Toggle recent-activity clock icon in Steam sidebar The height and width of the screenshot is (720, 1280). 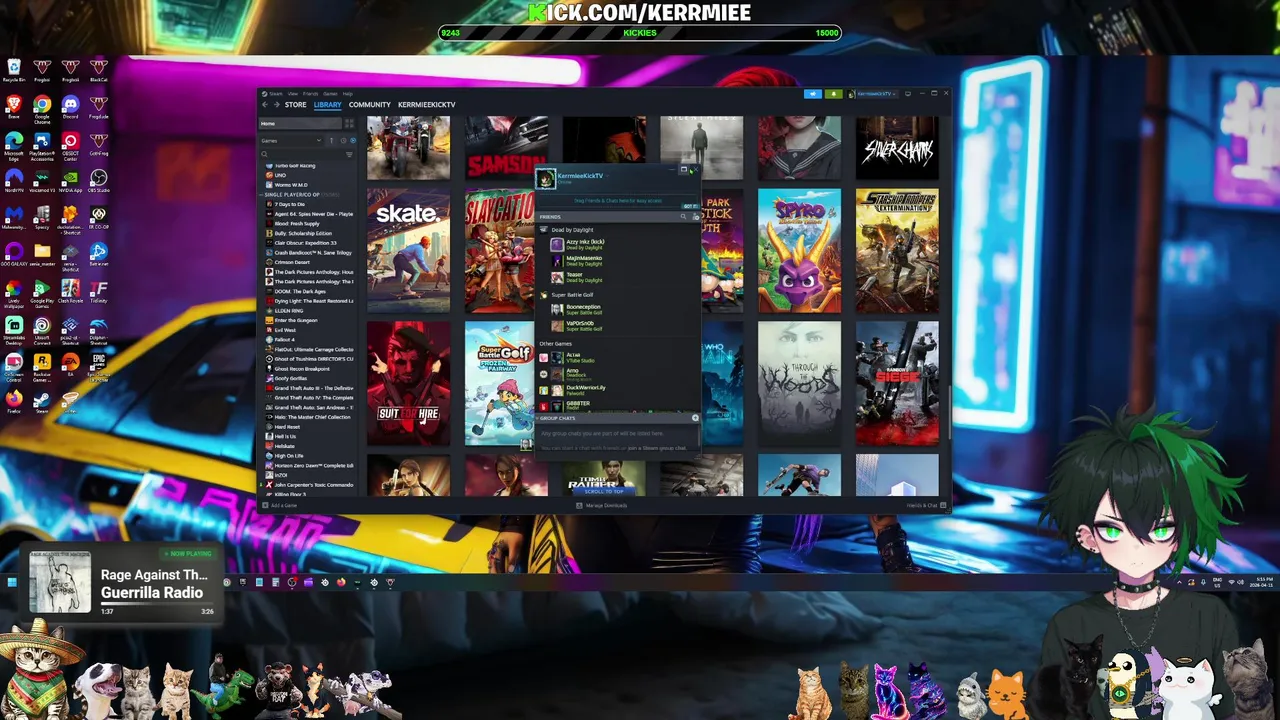coord(343,141)
